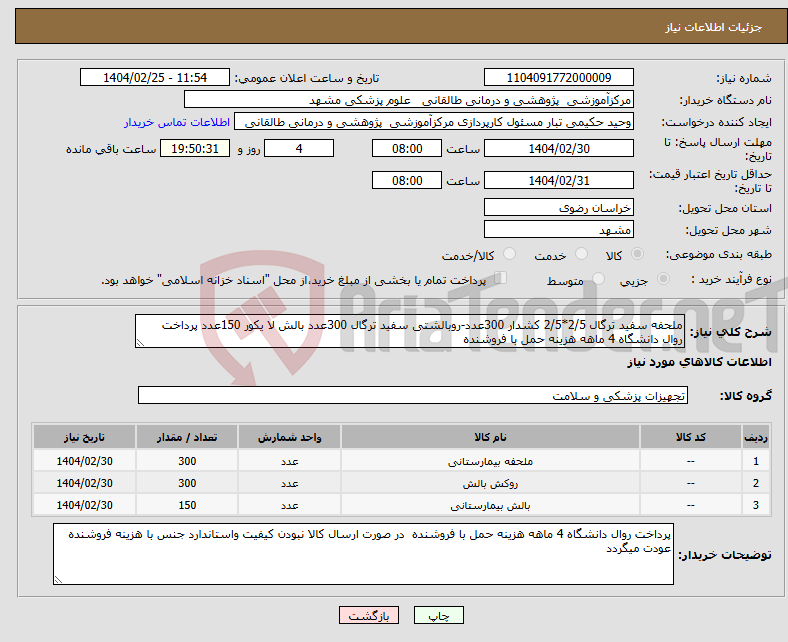Click the ایجاد کننده درخواست field
Image resolution: width=788 pixels, height=642 pixels.
[434, 122]
